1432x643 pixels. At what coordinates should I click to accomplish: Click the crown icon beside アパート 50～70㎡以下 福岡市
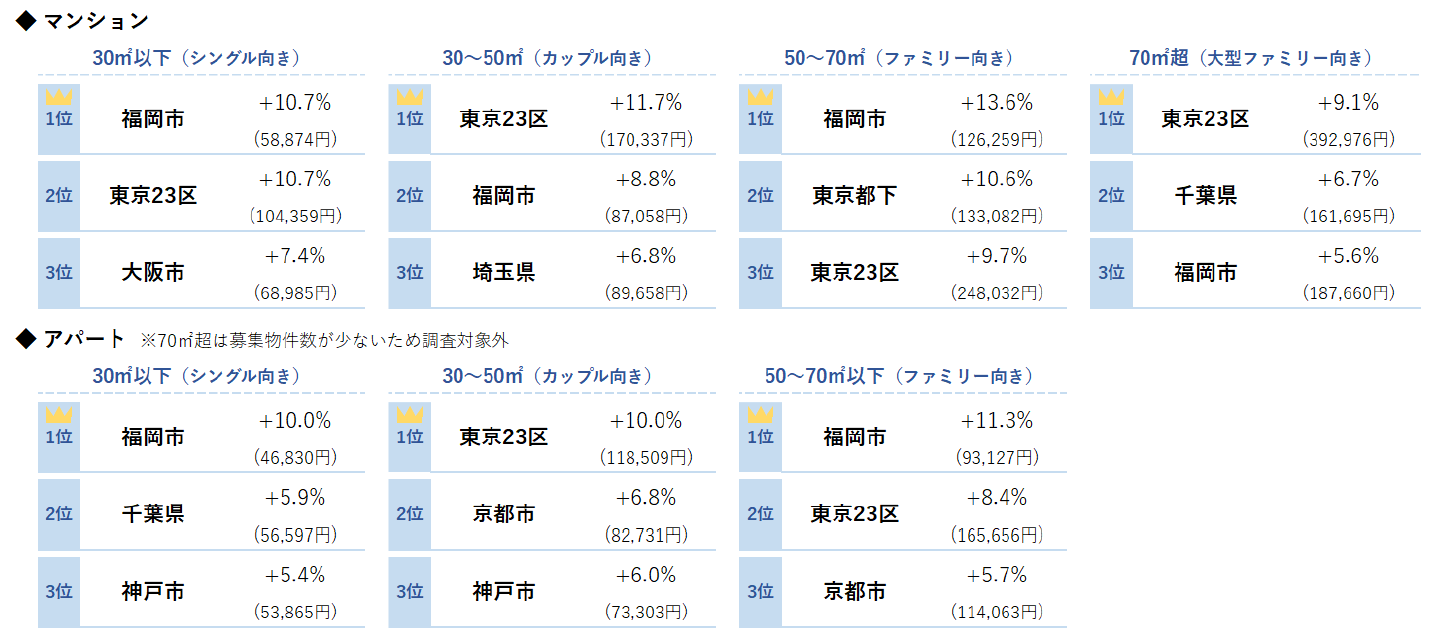pyautogui.click(x=761, y=416)
